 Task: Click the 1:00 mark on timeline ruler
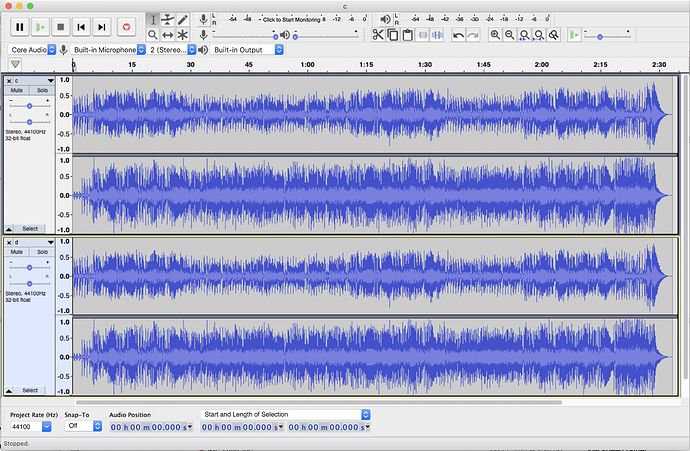307,65
